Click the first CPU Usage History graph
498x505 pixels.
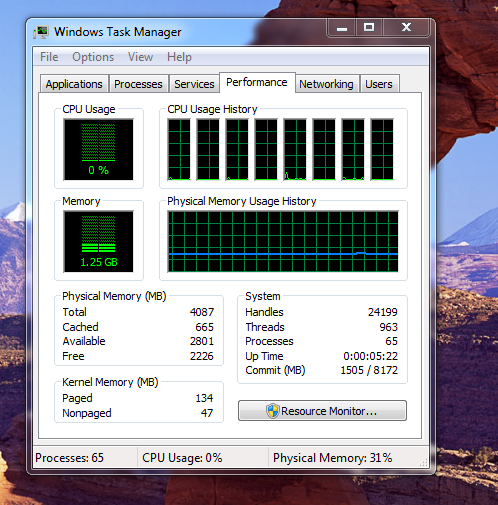[x=179, y=150]
